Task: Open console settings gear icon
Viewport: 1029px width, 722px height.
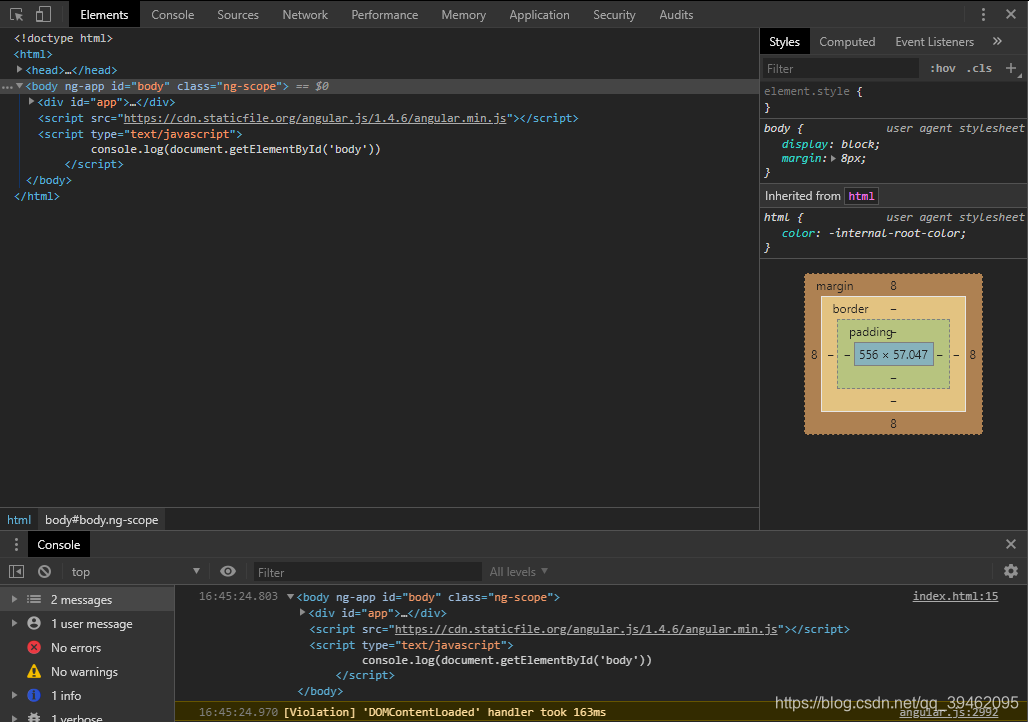Action: 1011,571
